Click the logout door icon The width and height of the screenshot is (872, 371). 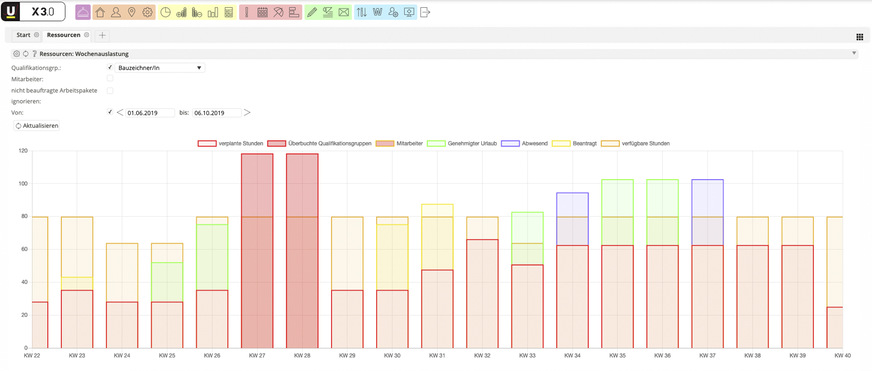pos(425,12)
